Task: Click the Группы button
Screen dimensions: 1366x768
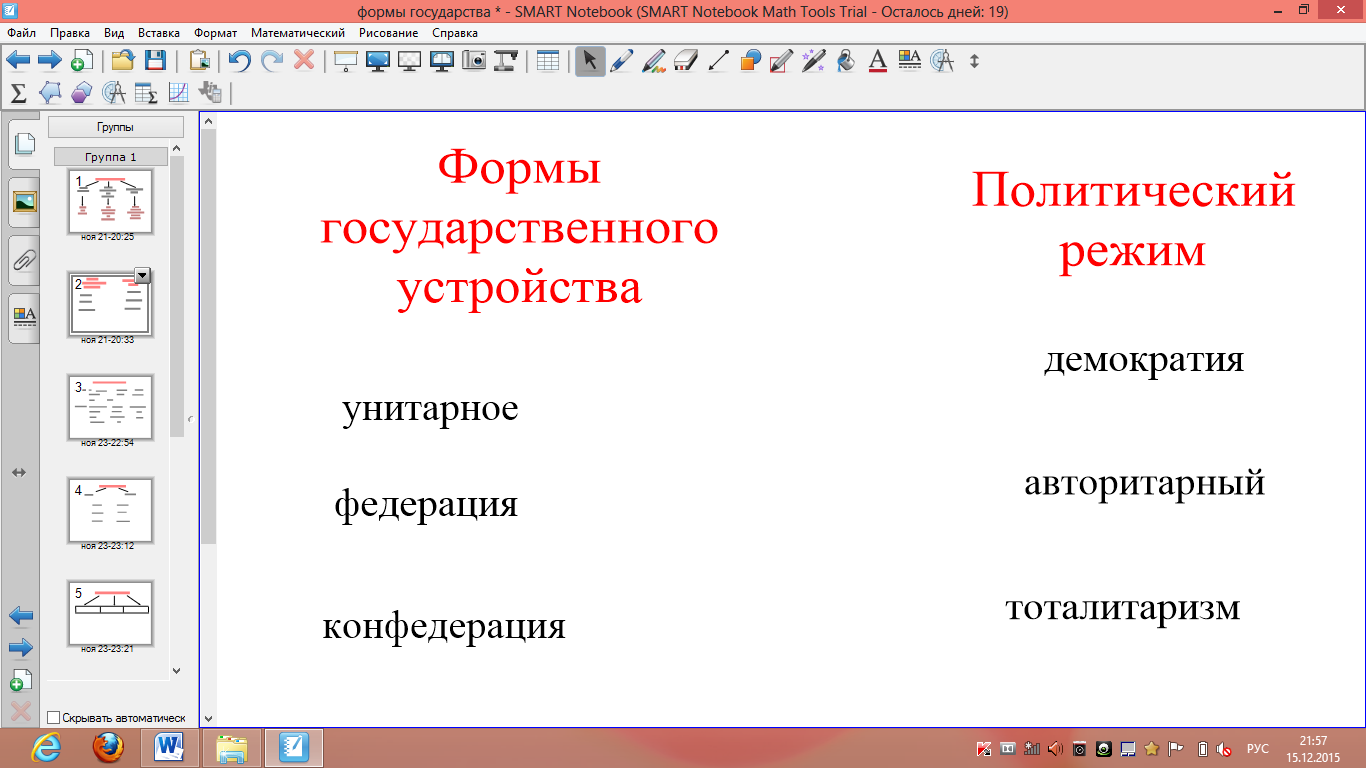Action: tap(116, 127)
